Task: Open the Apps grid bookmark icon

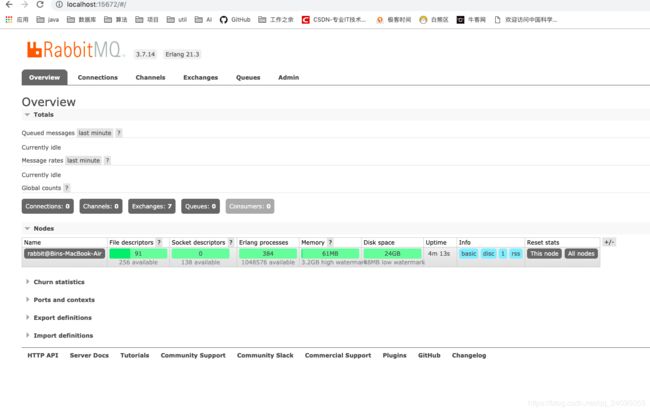Action: [9, 19]
